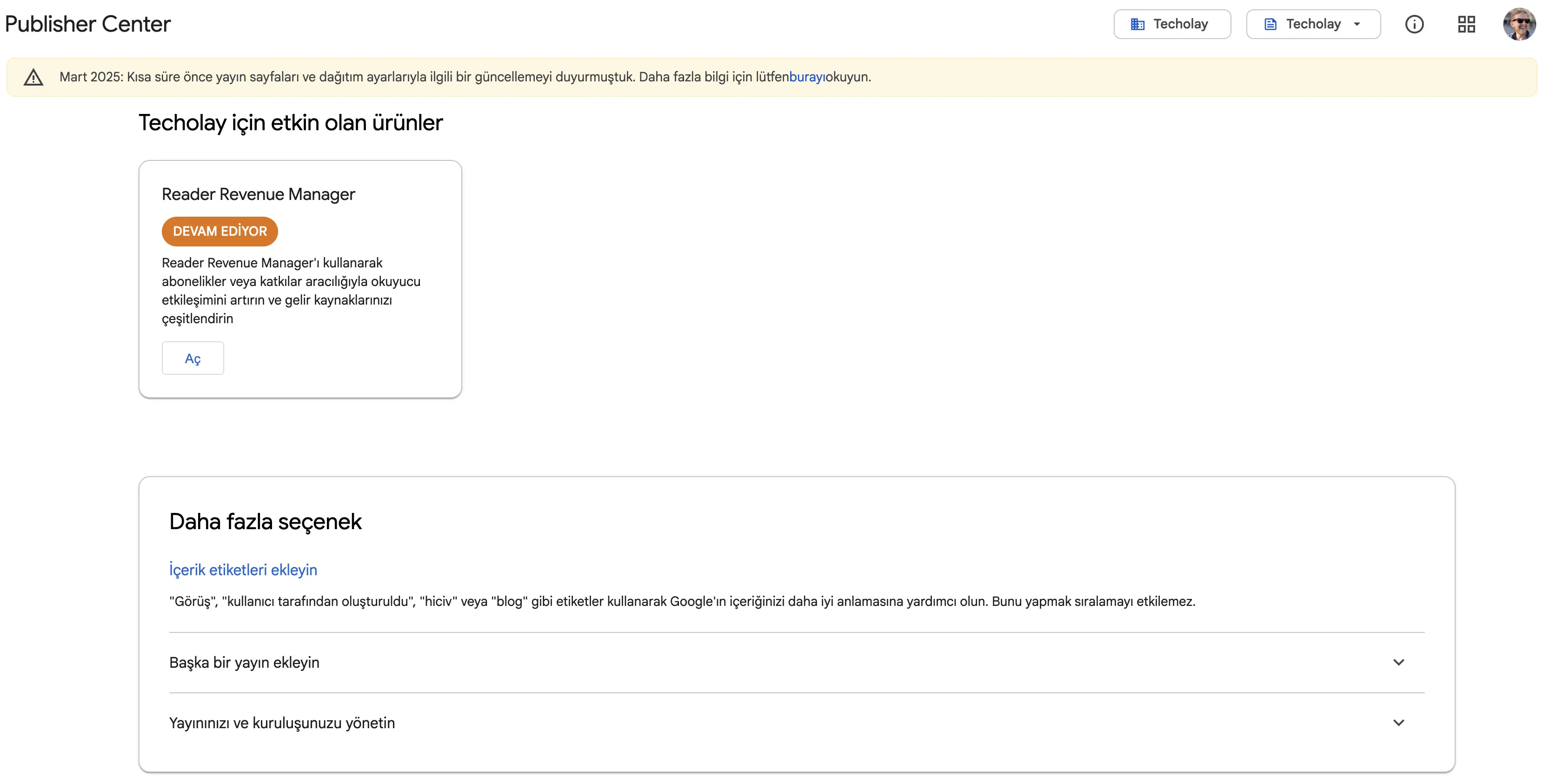Click the 'Mart 2025' announcement text
Screen dimensions: 1543x784
pos(465,77)
